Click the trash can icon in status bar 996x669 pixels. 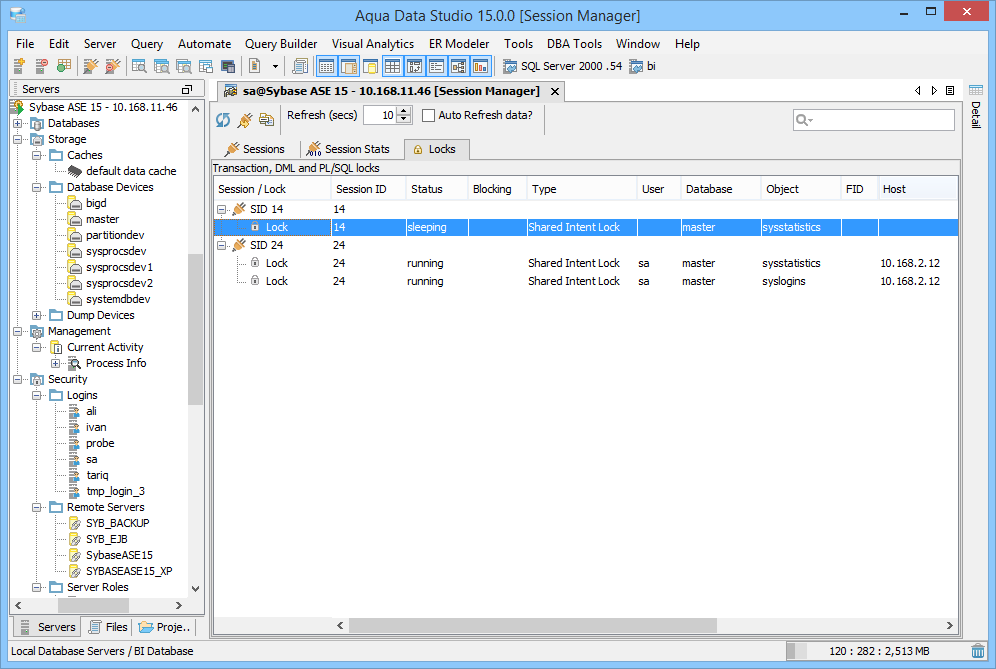point(978,651)
